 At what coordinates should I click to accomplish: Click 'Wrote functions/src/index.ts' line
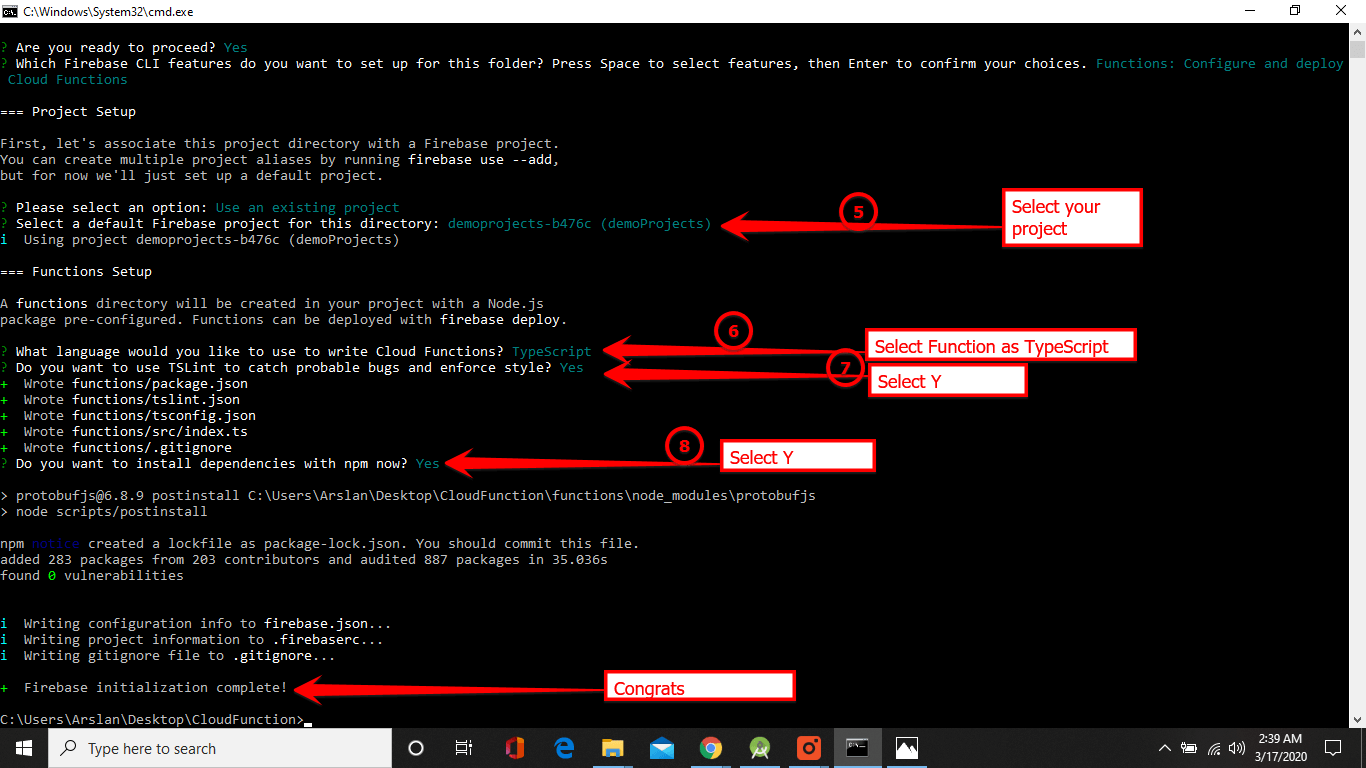[x=124, y=431]
